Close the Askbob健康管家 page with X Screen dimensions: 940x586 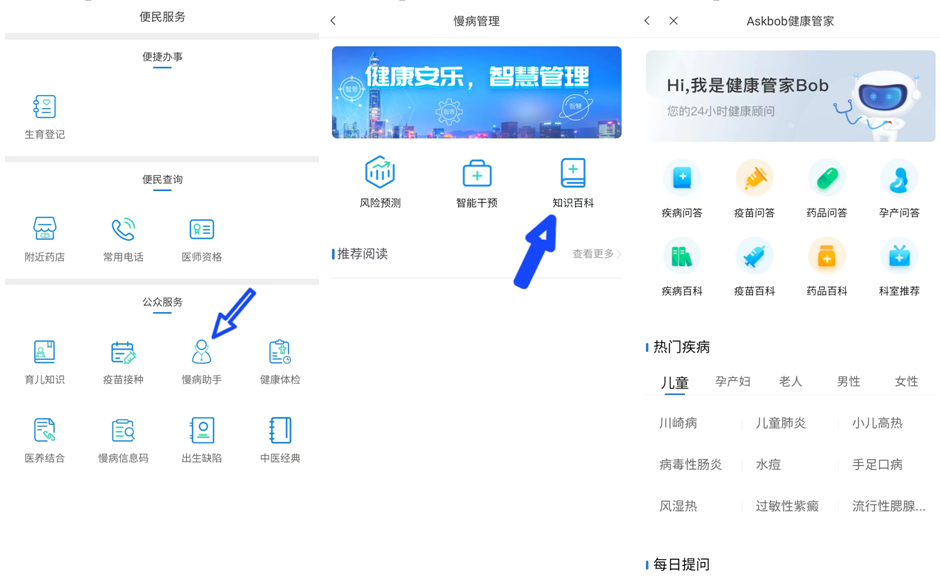[x=674, y=20]
